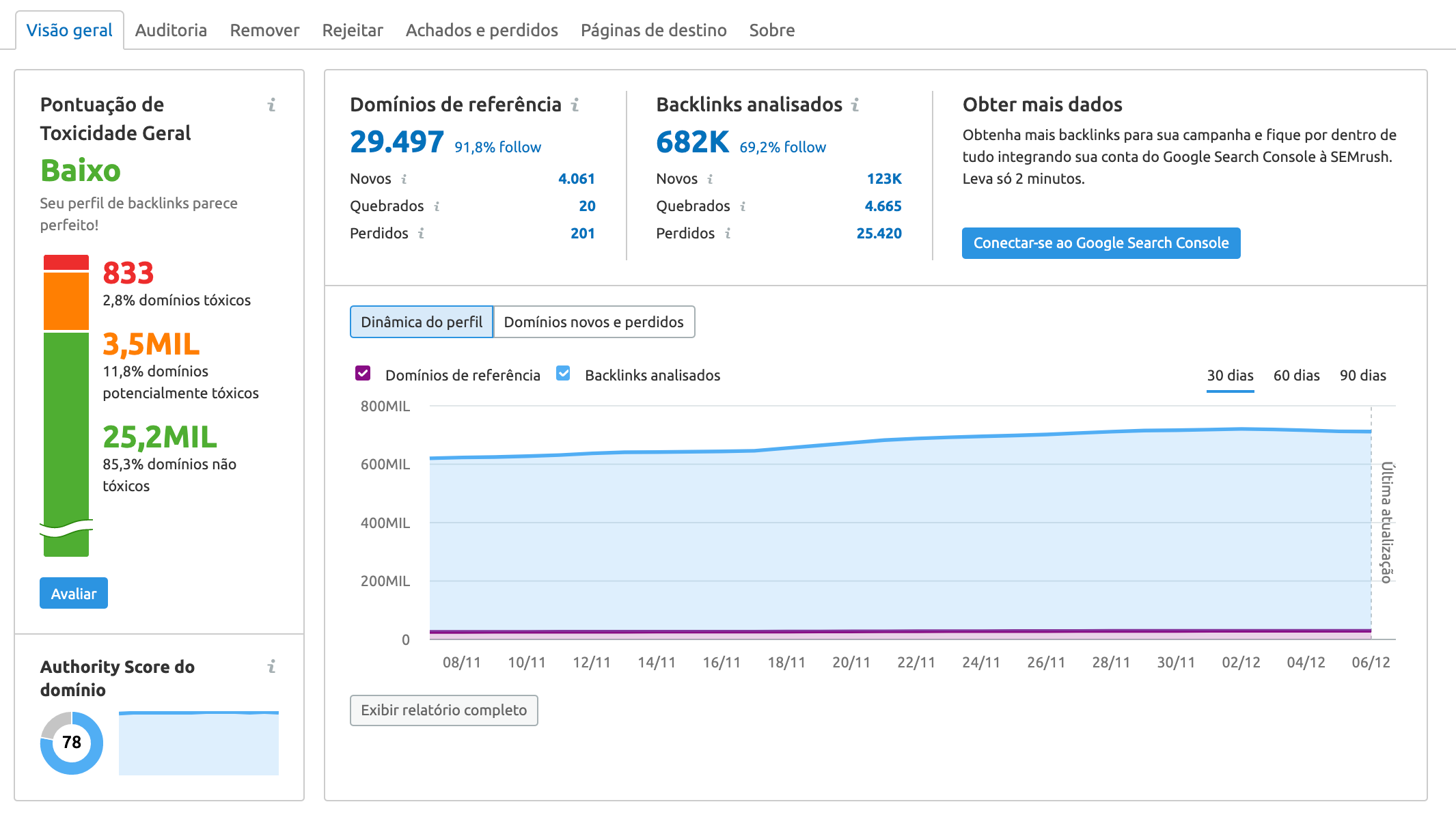Switch back to Dinâmica do perfil view
The height and width of the screenshot is (815, 1456).
pos(421,322)
